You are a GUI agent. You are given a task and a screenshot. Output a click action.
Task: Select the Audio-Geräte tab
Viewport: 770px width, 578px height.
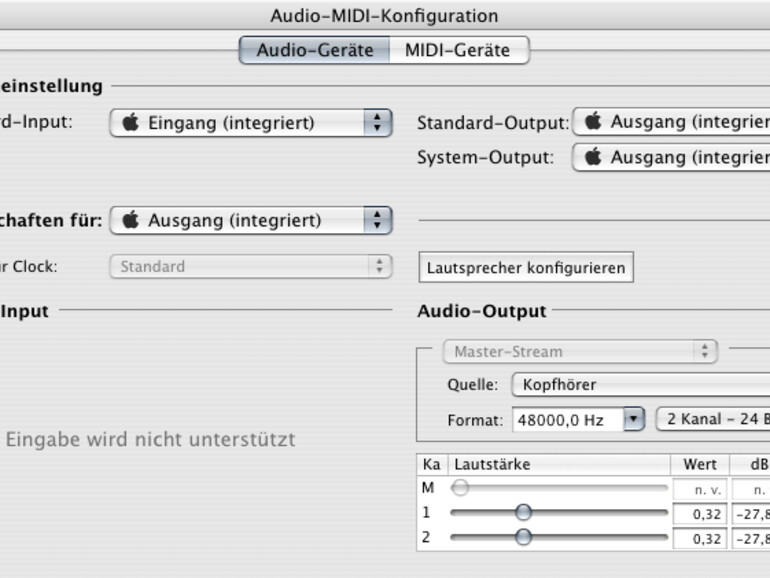(314, 50)
